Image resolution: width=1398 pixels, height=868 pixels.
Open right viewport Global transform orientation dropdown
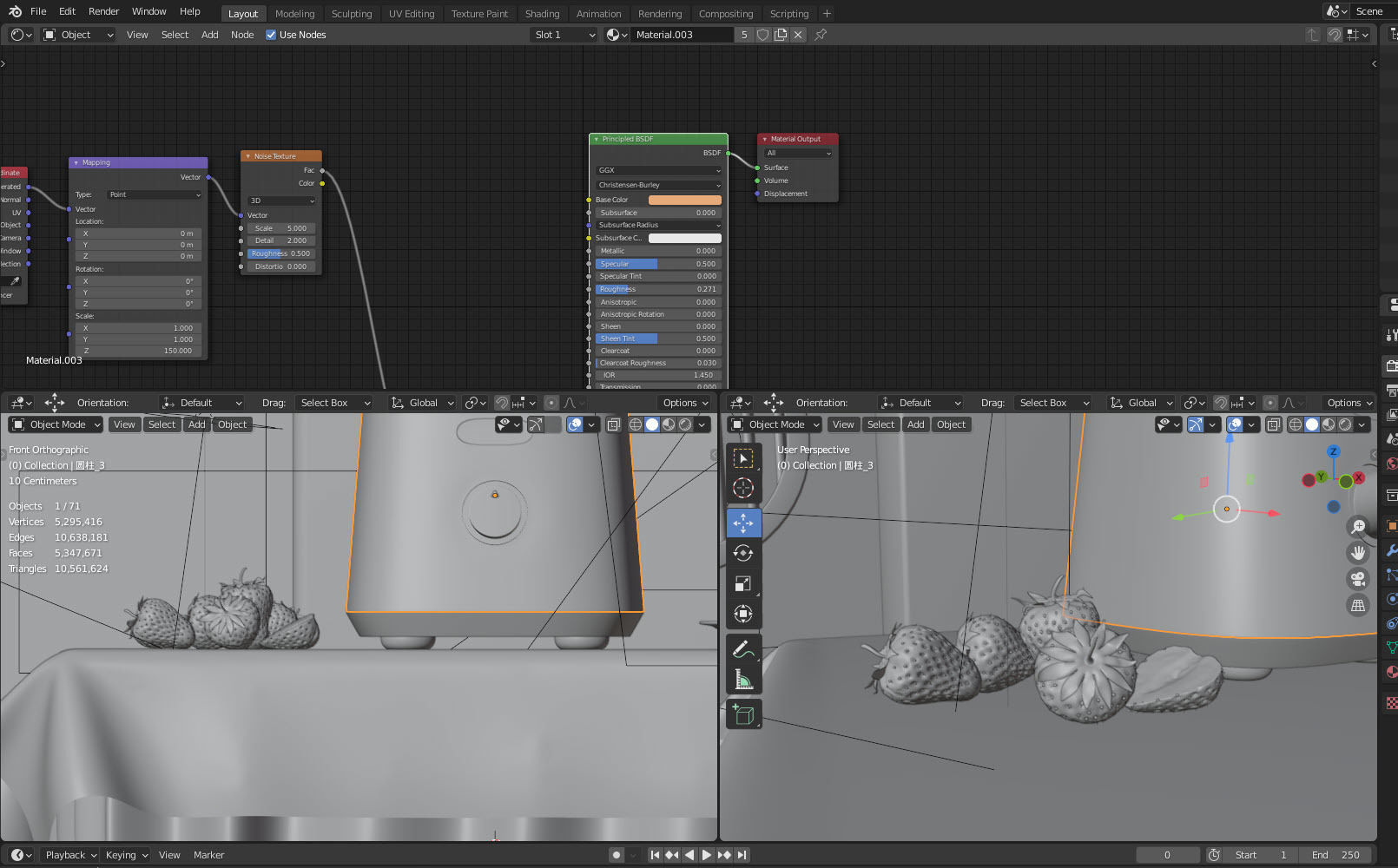(1141, 403)
